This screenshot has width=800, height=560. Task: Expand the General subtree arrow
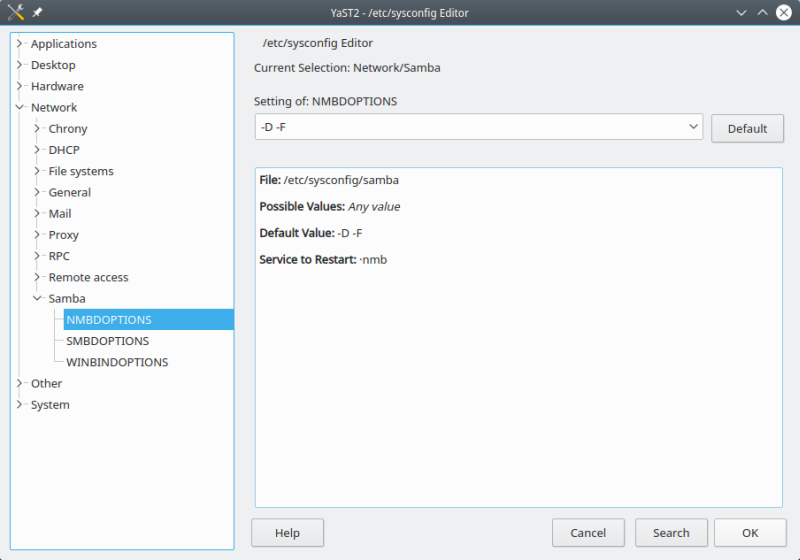[x=37, y=192]
